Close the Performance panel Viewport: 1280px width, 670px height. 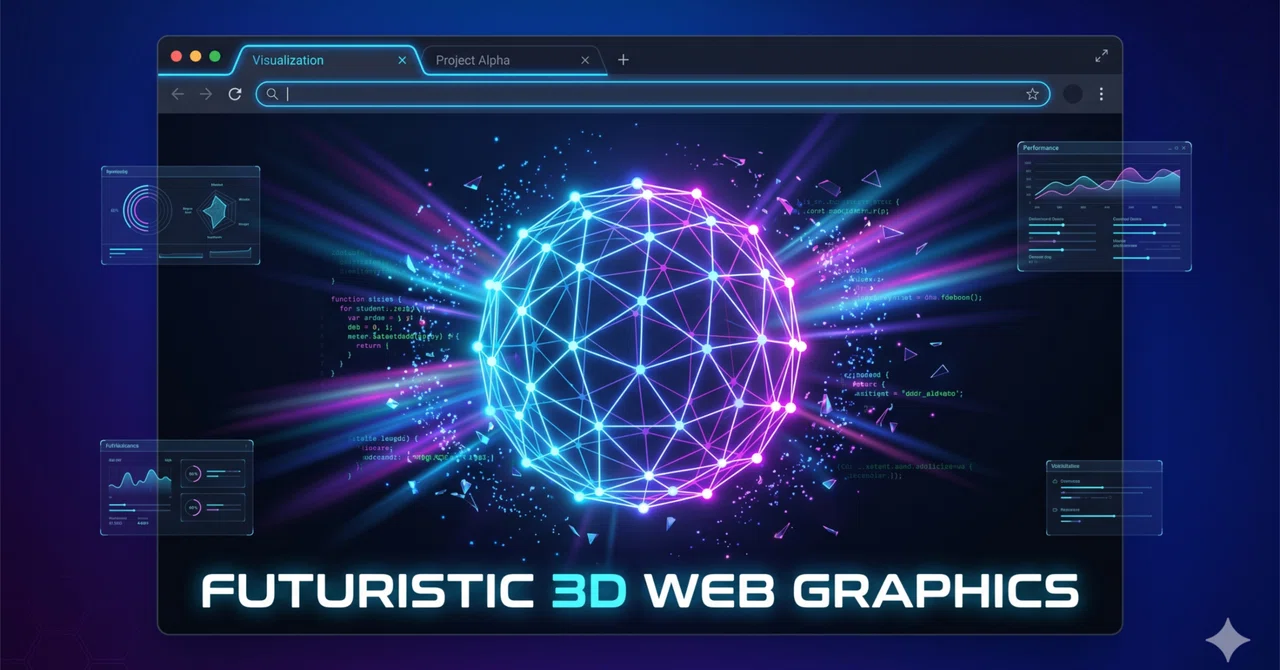coord(1184,148)
